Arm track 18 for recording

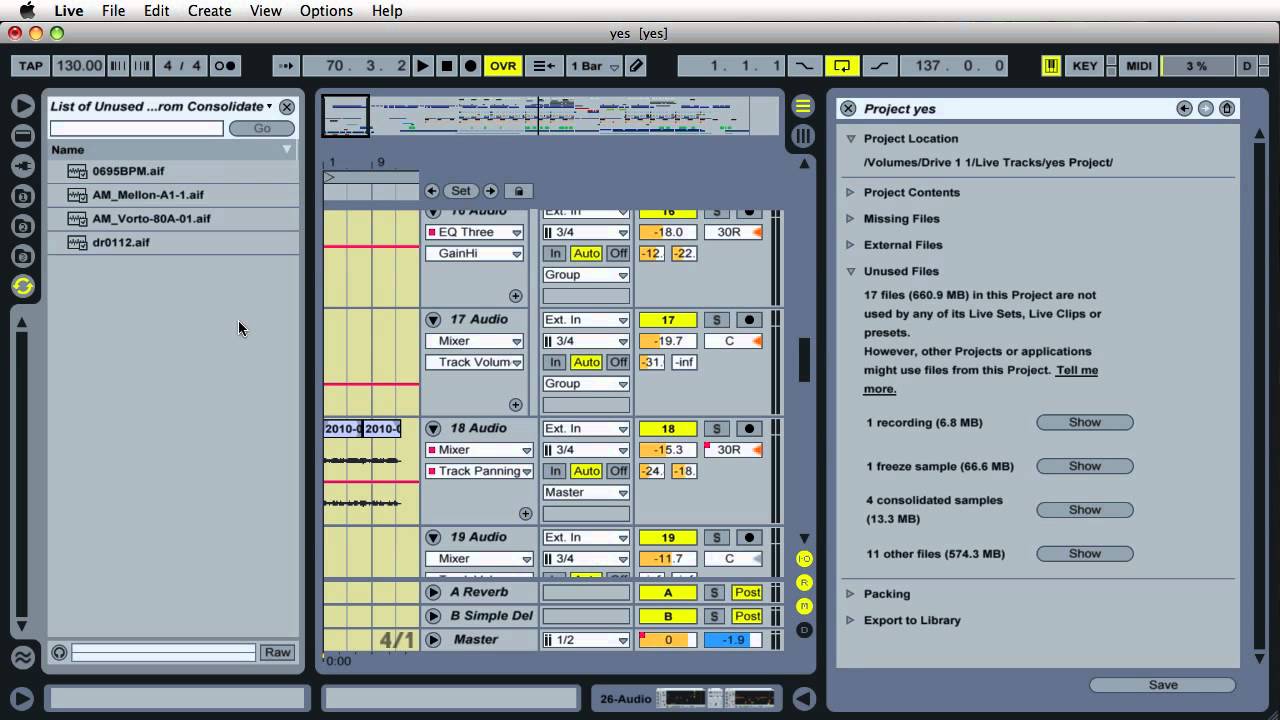(x=749, y=429)
